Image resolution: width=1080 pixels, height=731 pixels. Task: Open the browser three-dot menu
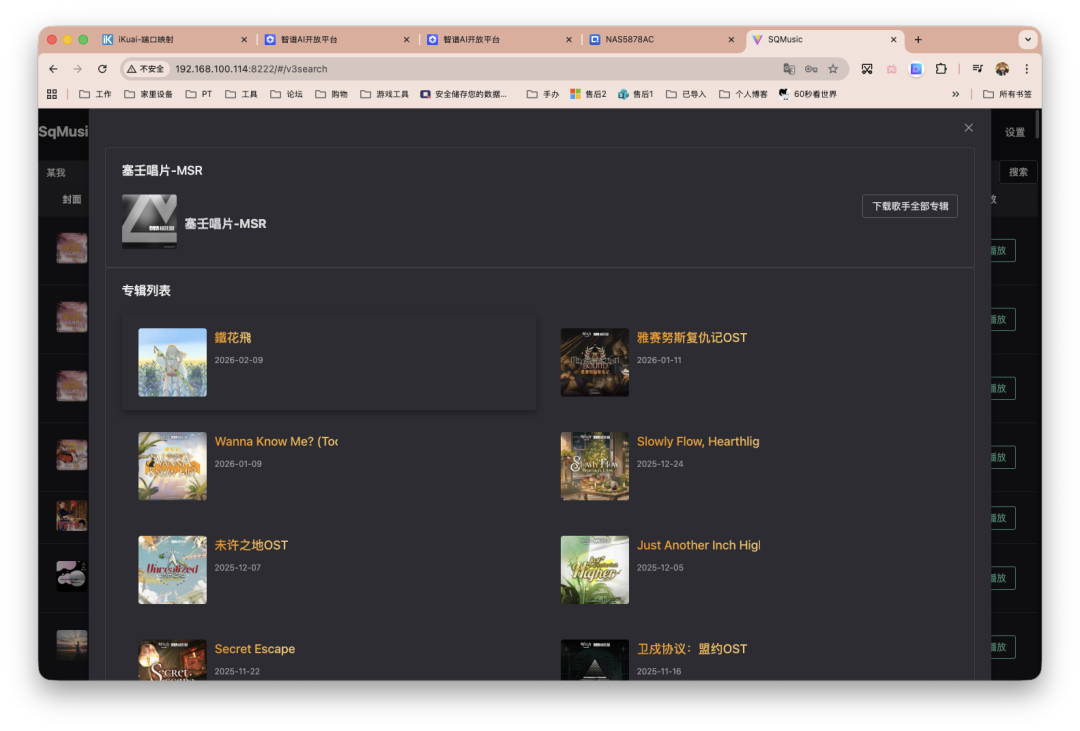(x=1026, y=68)
